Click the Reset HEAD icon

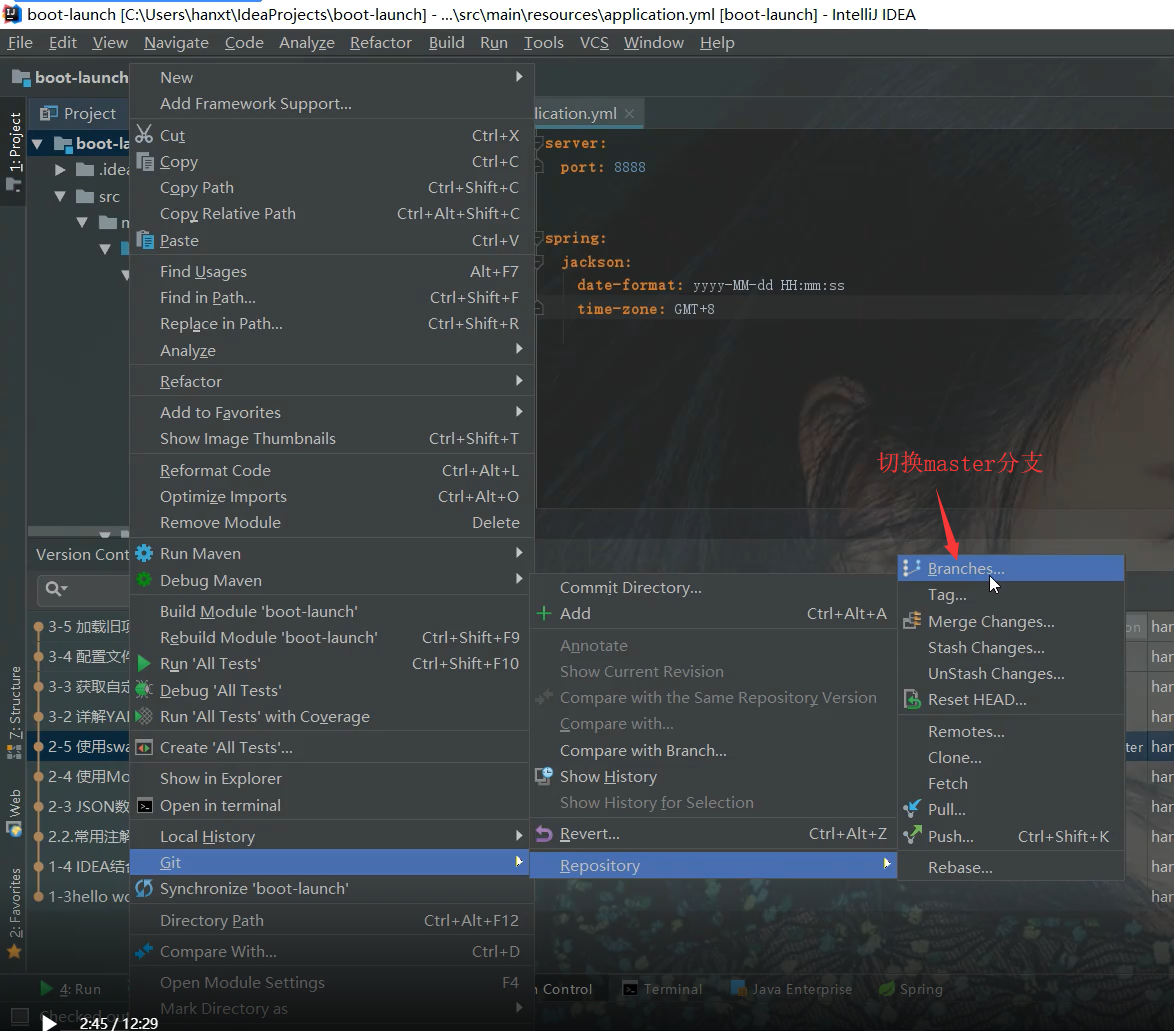pos(912,699)
